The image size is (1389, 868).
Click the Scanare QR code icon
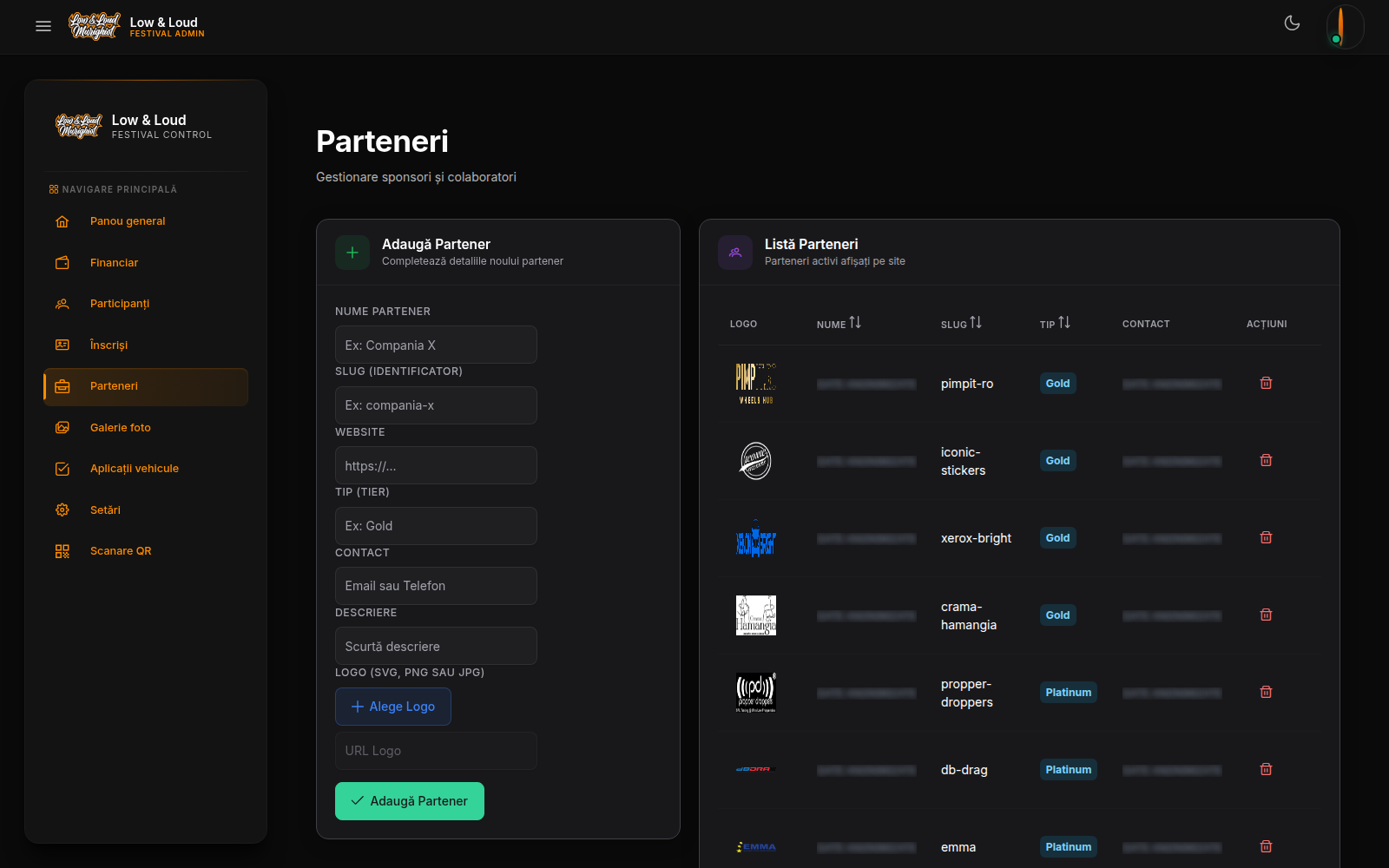pyautogui.click(x=63, y=551)
